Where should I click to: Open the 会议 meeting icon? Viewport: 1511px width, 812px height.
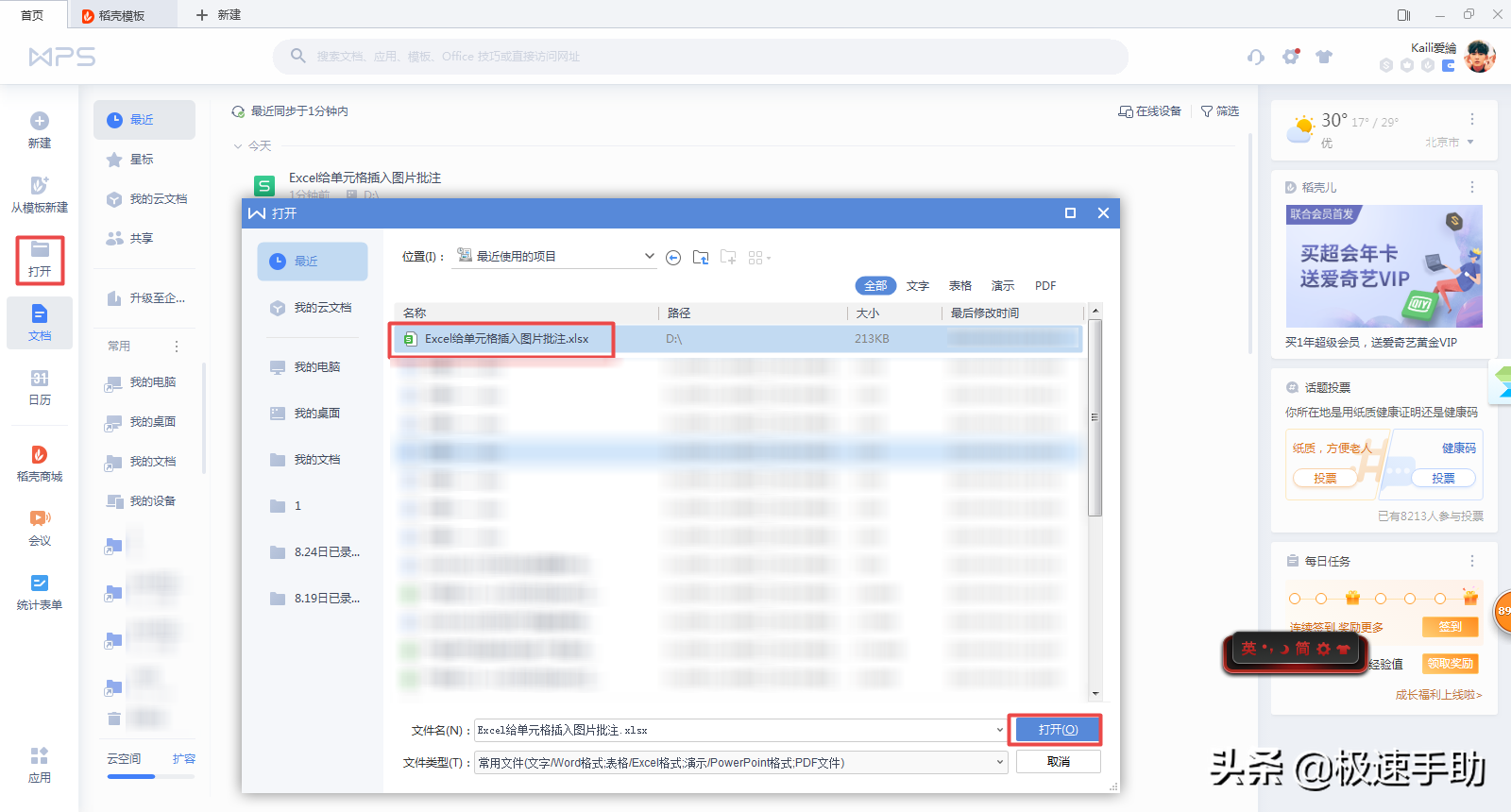click(40, 517)
